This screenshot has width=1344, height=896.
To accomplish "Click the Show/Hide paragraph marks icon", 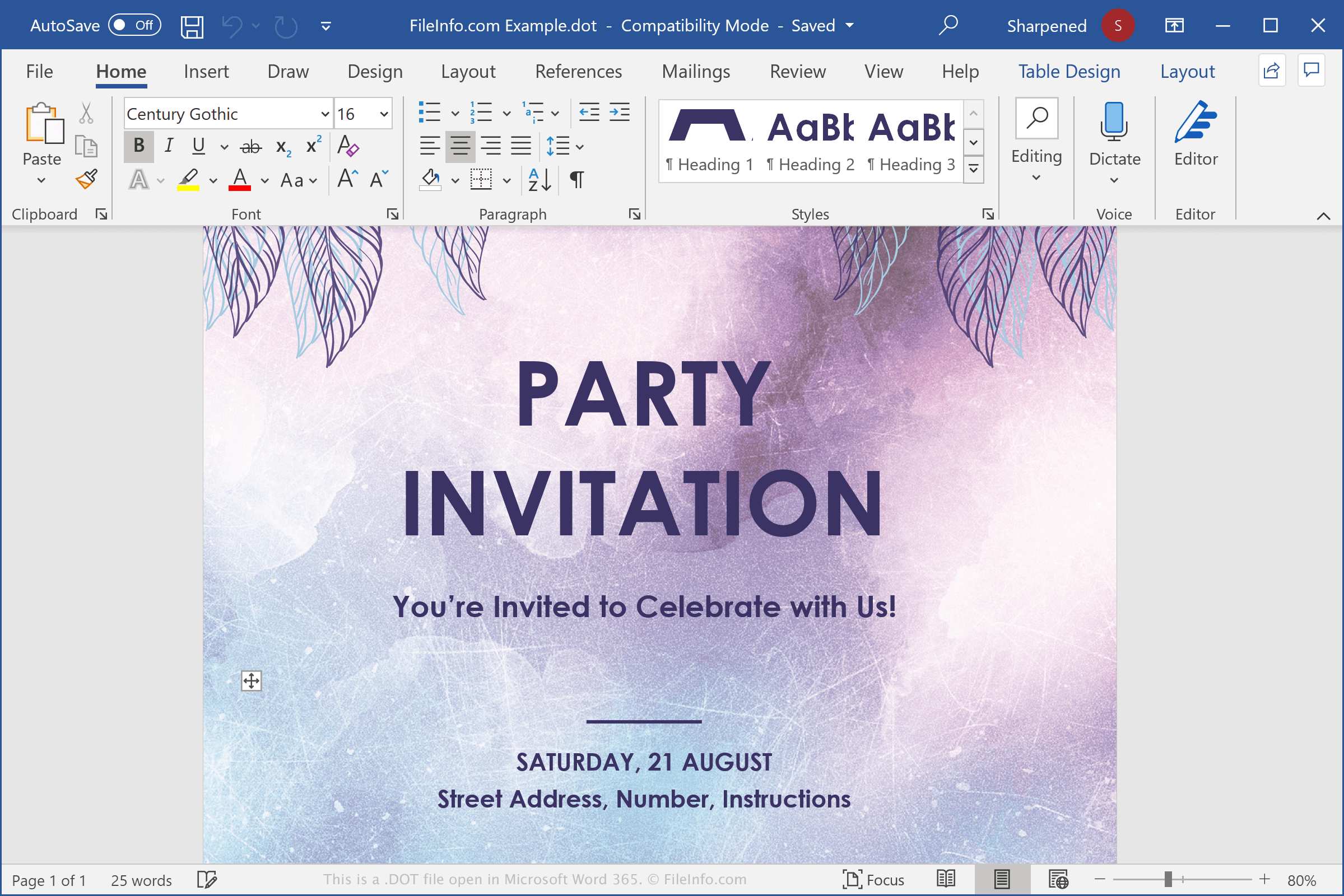I will (577, 180).
